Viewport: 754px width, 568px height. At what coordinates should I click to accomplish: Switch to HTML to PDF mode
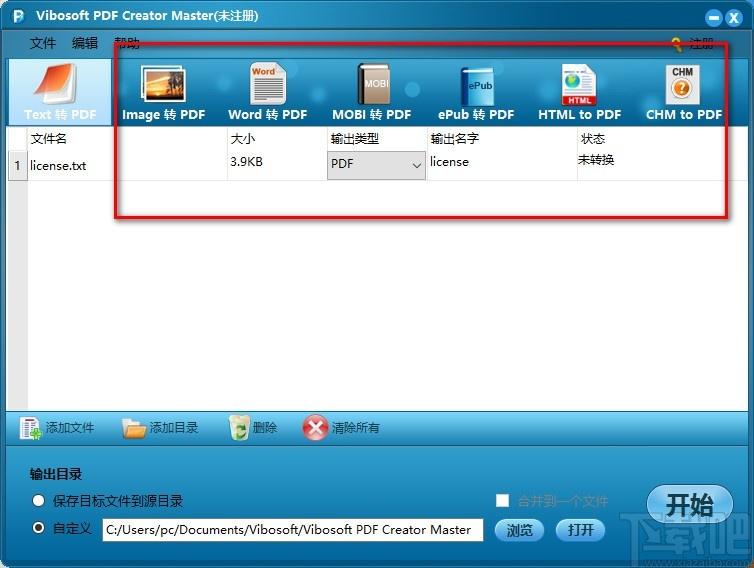click(x=579, y=92)
